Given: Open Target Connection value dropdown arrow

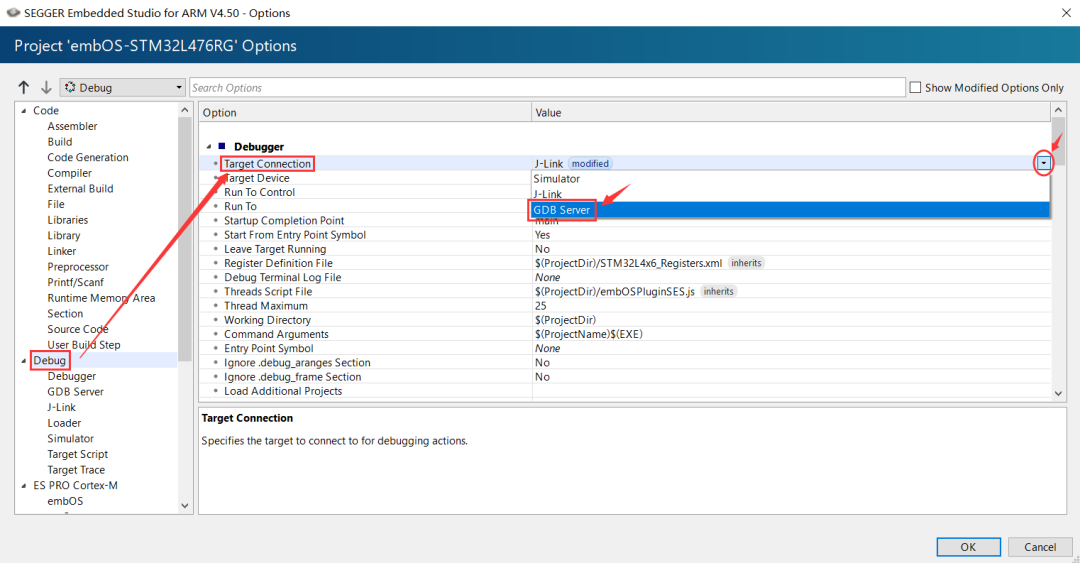Looking at the screenshot, I should click(1043, 163).
